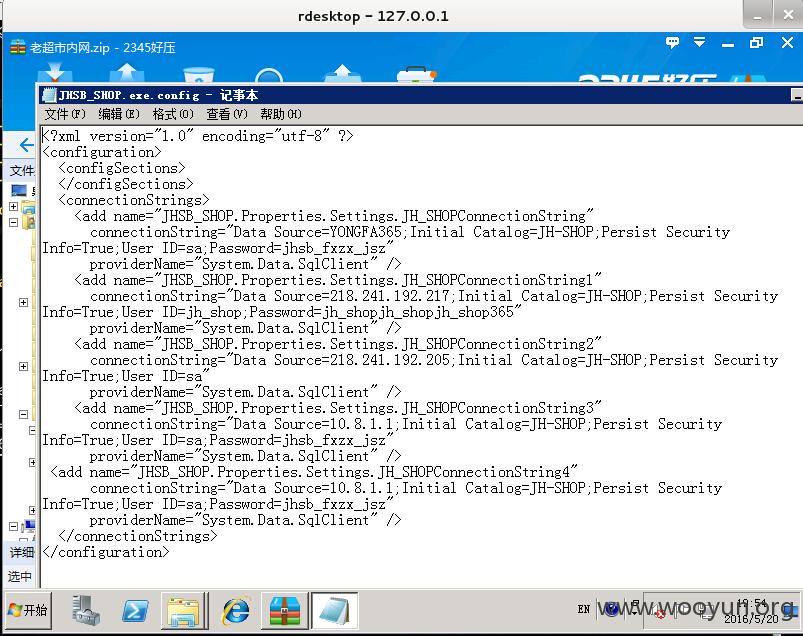
Task: Launch Internet Explorer from taskbar
Action: [x=235, y=610]
